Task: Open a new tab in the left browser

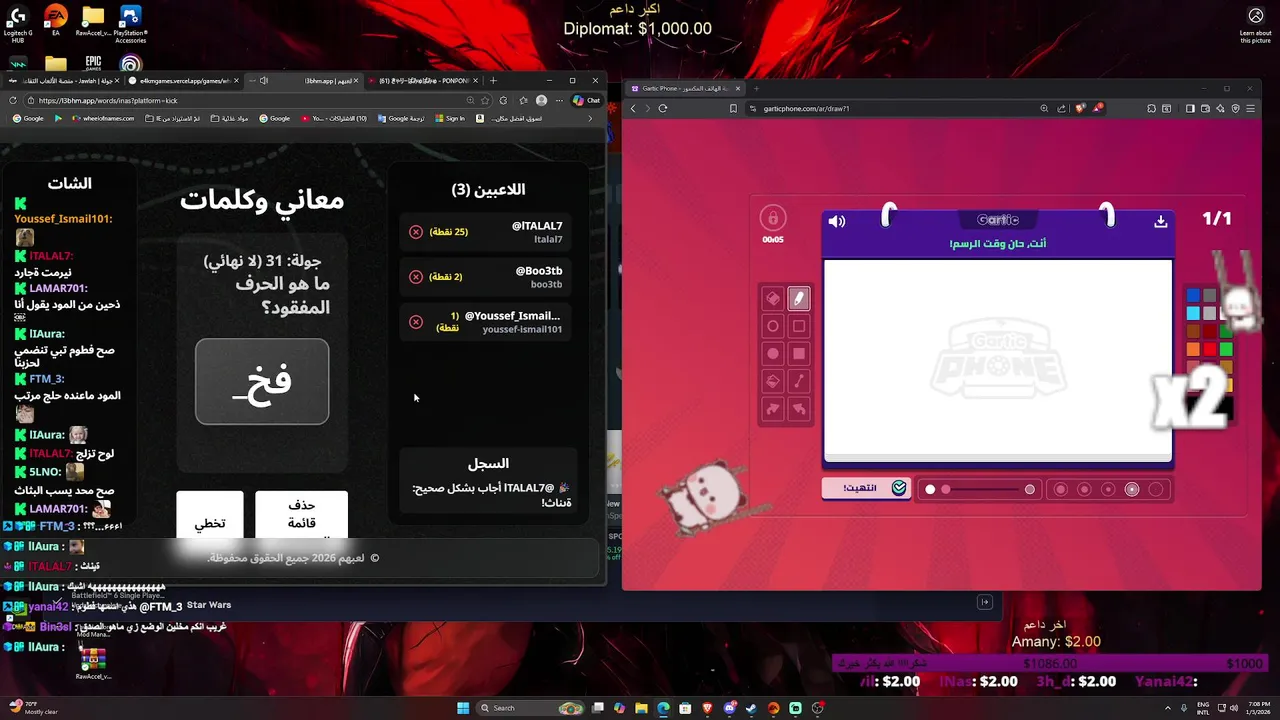Action: 493,80
